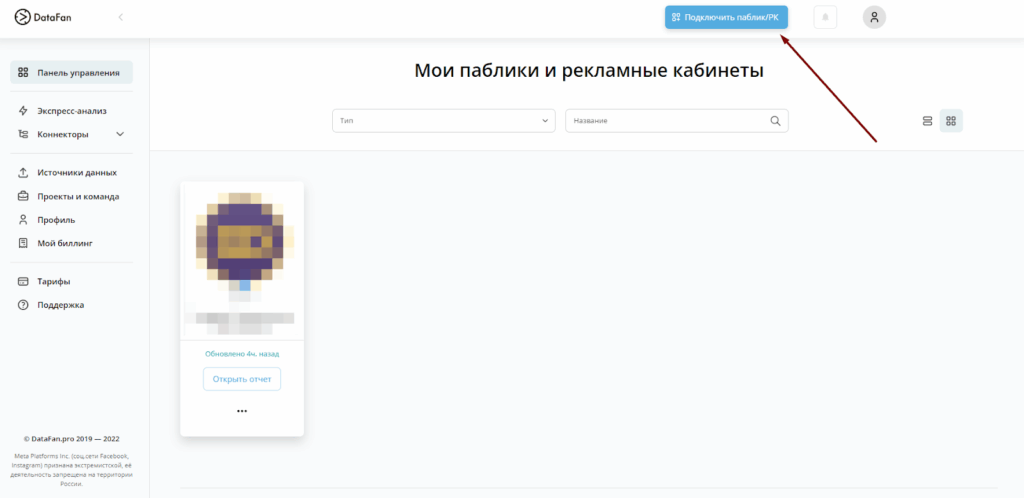Open Экспресс-анализ from the sidebar
1024x498 pixels.
(x=71, y=111)
